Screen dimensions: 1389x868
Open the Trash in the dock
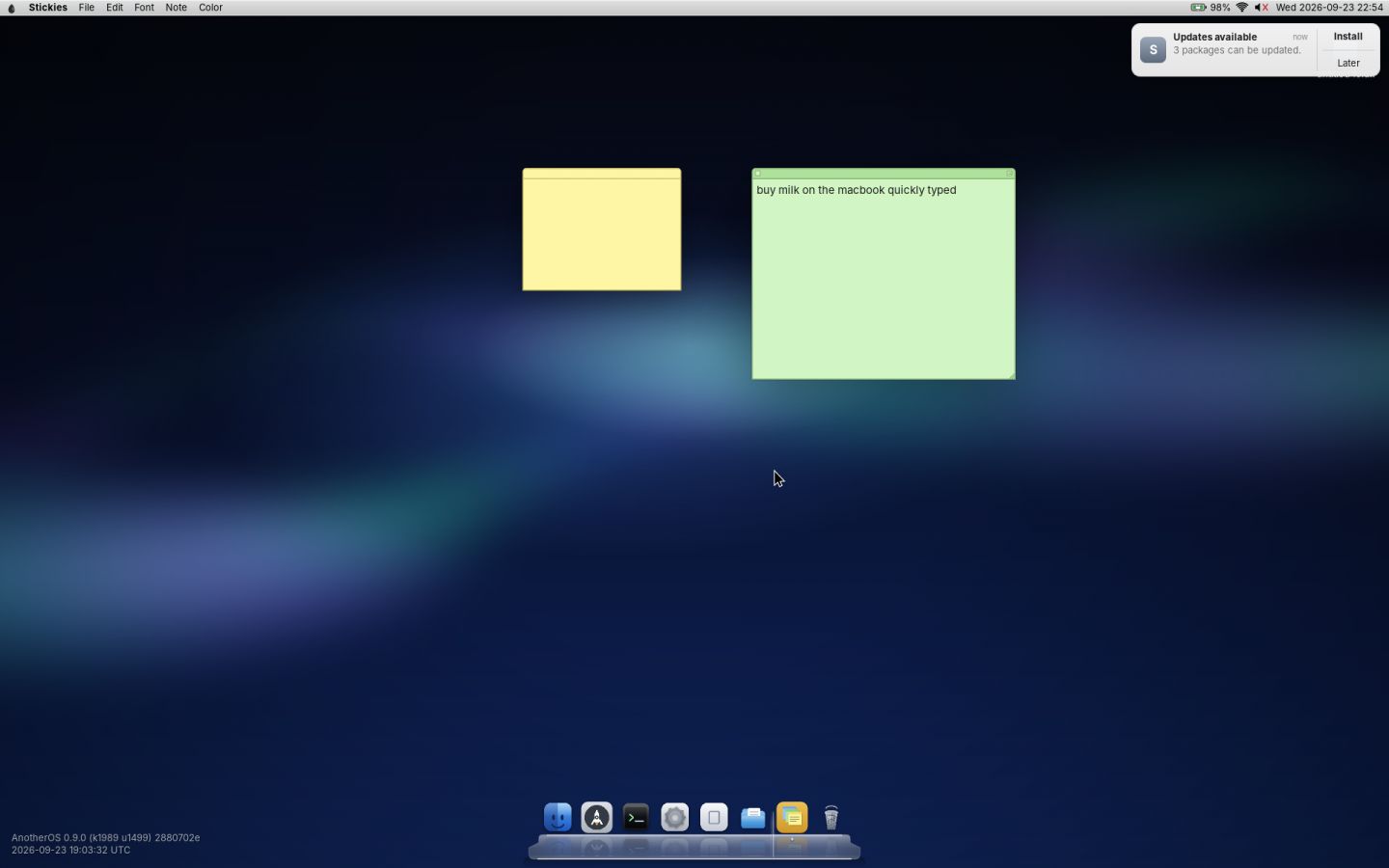coord(831,818)
